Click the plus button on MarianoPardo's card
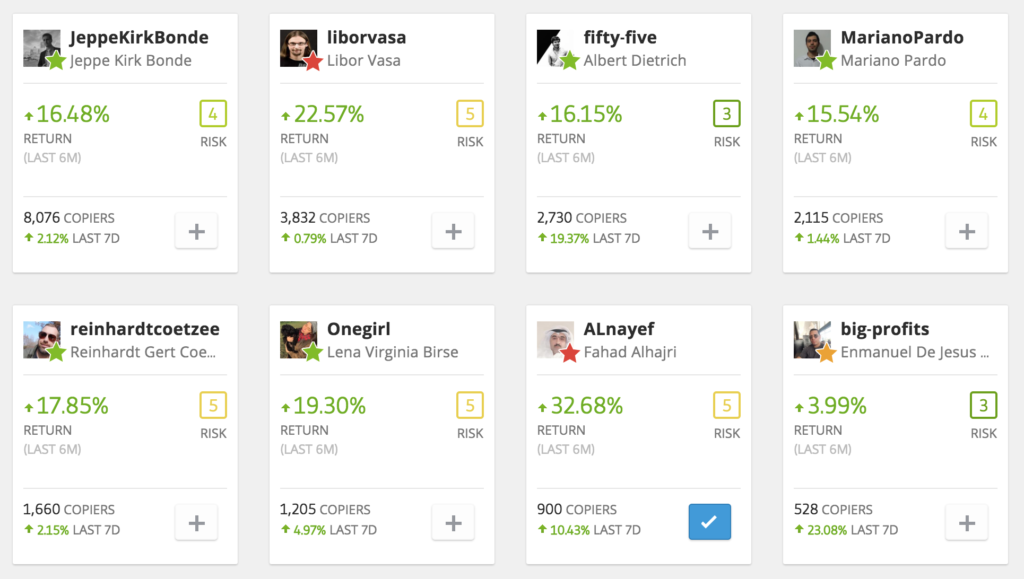This screenshot has width=1024, height=579. (x=967, y=230)
